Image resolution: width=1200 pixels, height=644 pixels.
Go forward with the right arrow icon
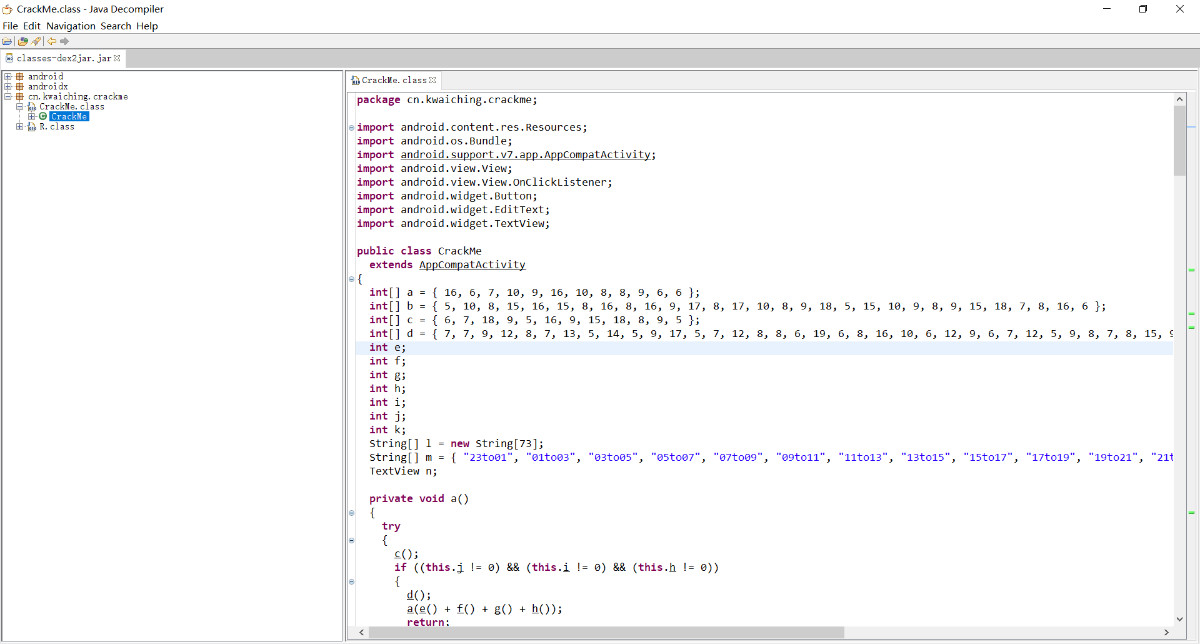[x=64, y=41]
